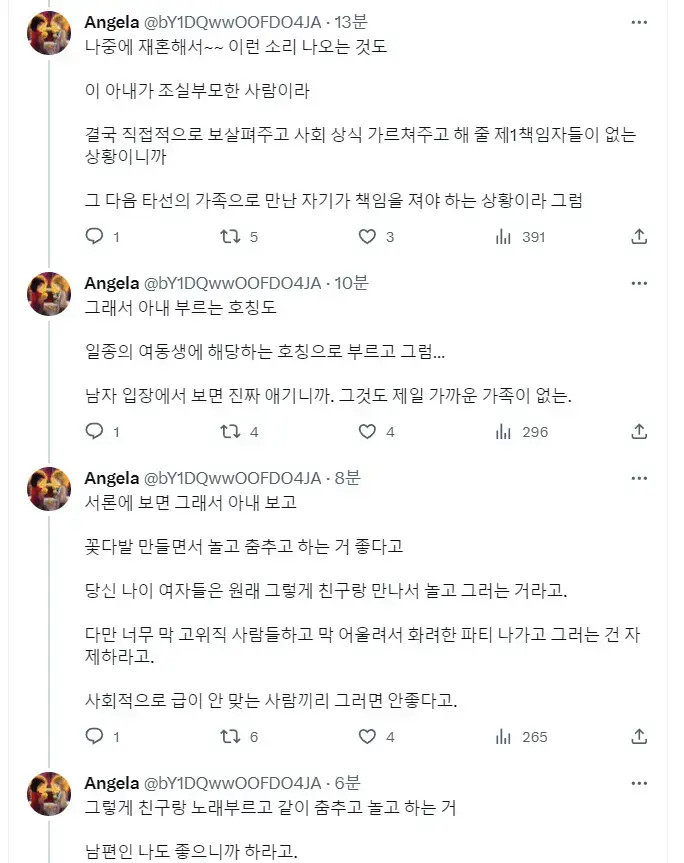The width and height of the screenshot is (684, 863).
Task: Like the 10분 tweet with 296 views
Action: pyautogui.click(x=367, y=432)
